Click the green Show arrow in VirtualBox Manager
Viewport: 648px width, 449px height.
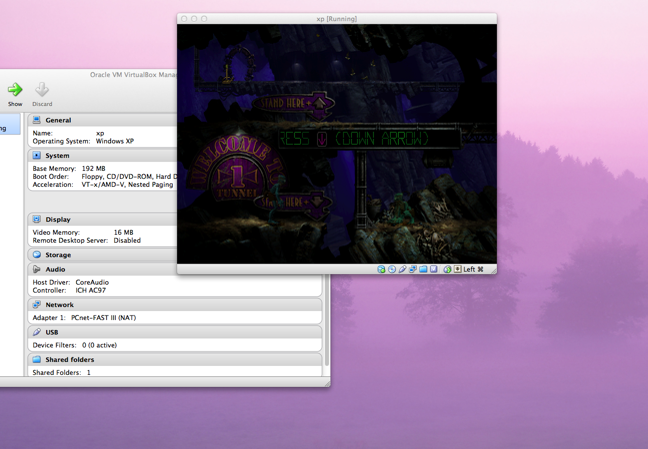[15, 89]
